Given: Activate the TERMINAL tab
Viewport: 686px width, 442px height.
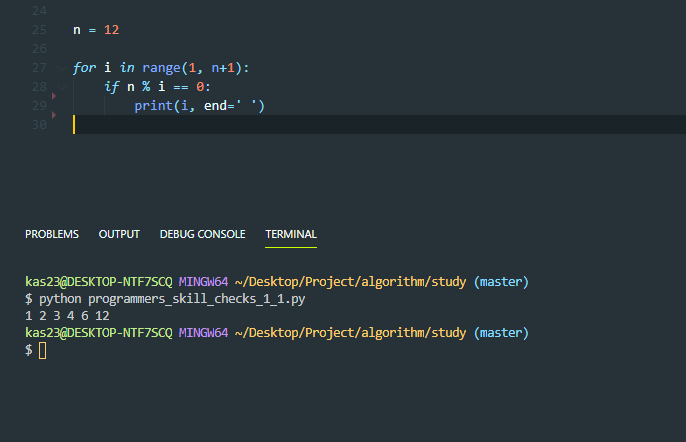Looking at the screenshot, I should (x=291, y=235).
